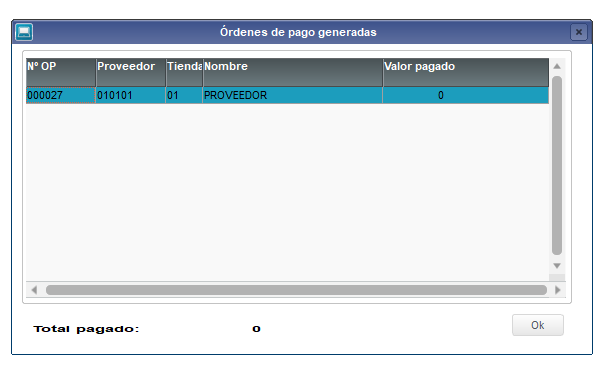Sort by Nº OP column header
This screenshot has height=369, width=597.
pos(61,72)
